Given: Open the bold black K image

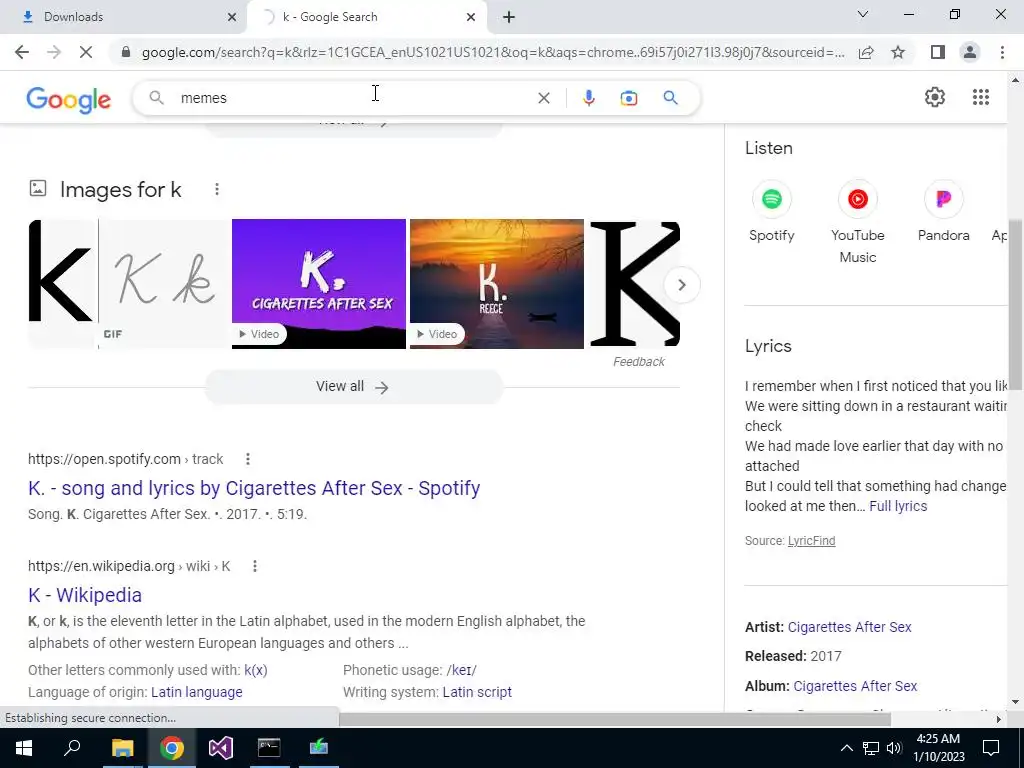Looking at the screenshot, I should pos(62,284).
